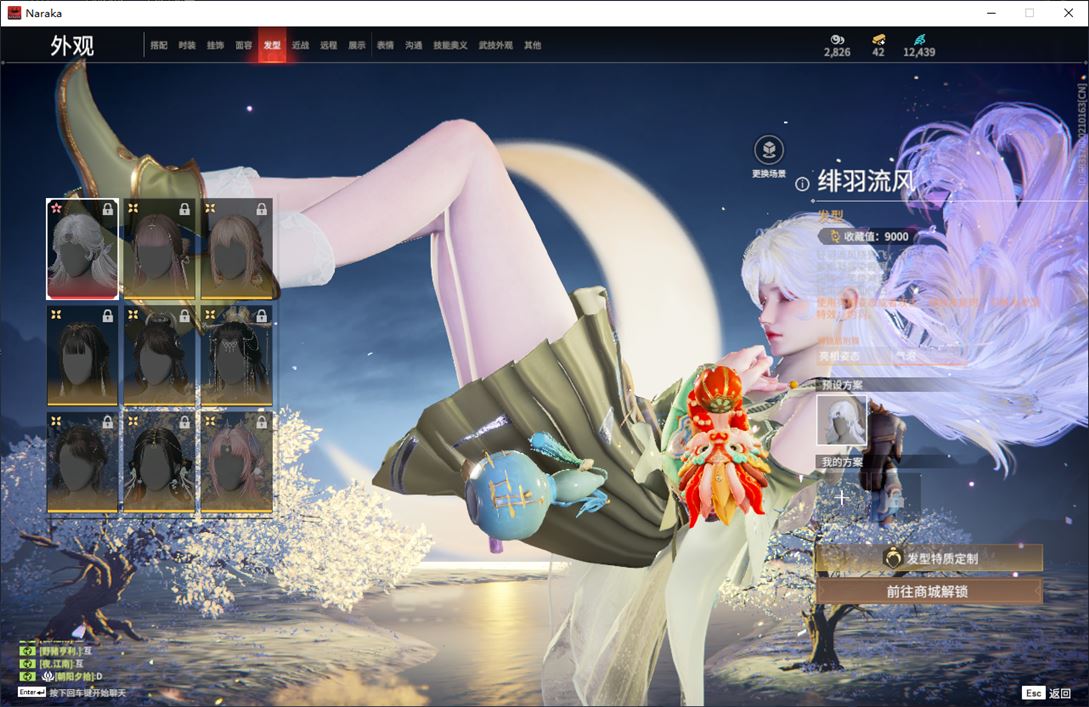The image size is (1089, 707).
Task: Click the feather currency icon above 12,439
Action: click(920, 40)
